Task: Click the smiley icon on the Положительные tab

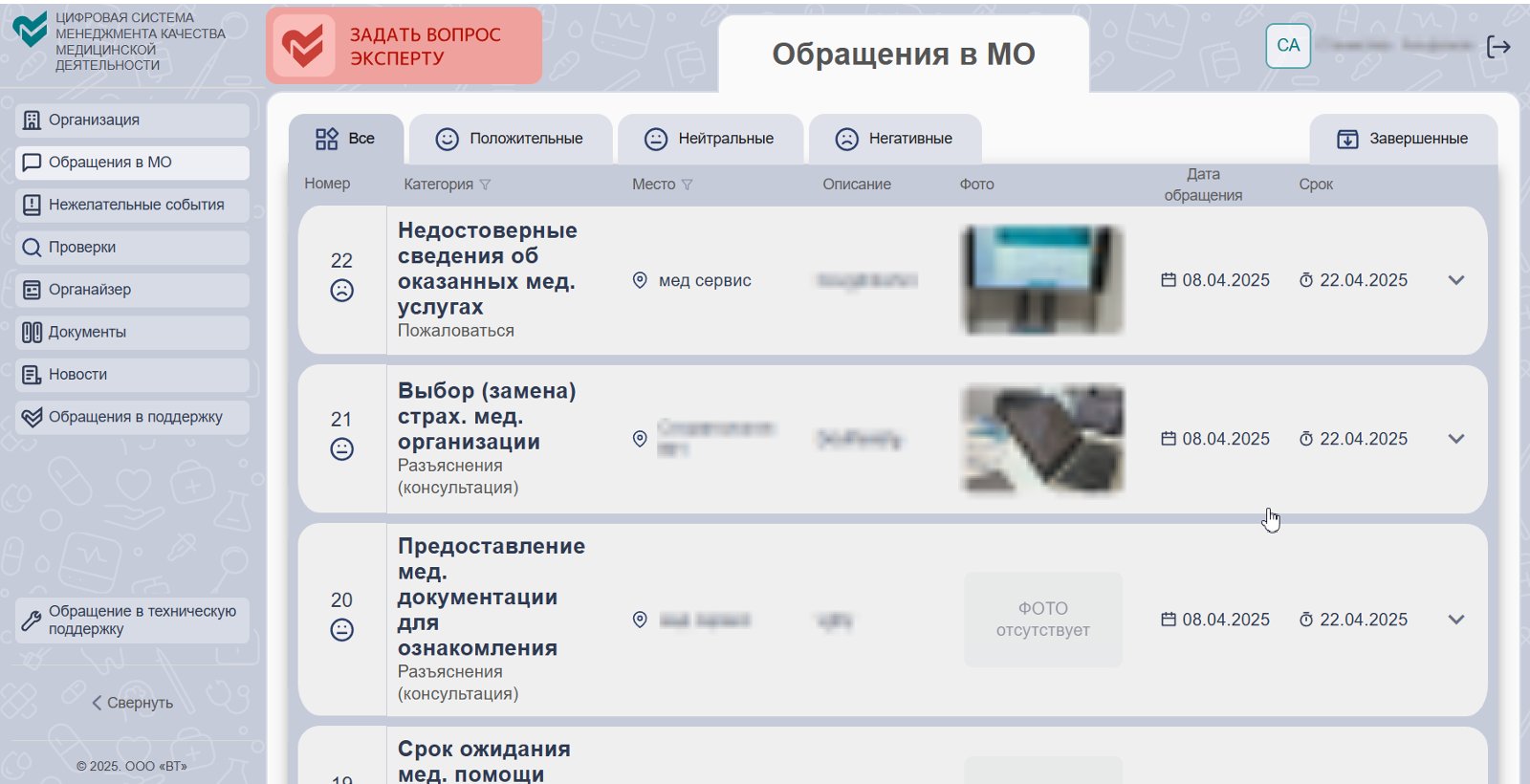Action: [447, 140]
